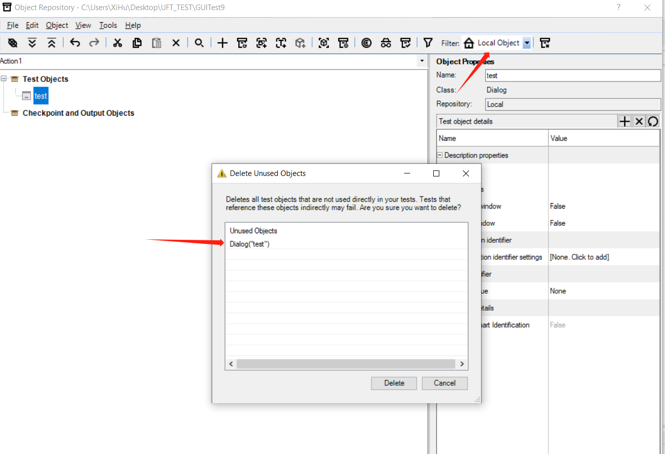Screen dimensions: 665x454
Task: Click the Find magnifier icon
Action: (199, 43)
